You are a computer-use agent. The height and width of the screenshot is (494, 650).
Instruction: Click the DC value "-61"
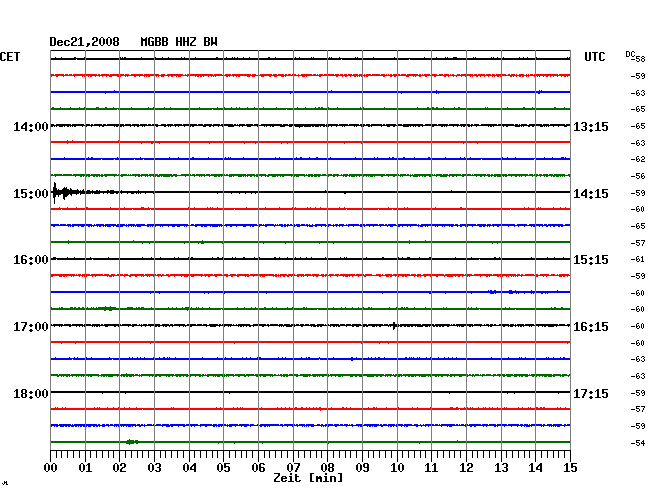pos(638,259)
